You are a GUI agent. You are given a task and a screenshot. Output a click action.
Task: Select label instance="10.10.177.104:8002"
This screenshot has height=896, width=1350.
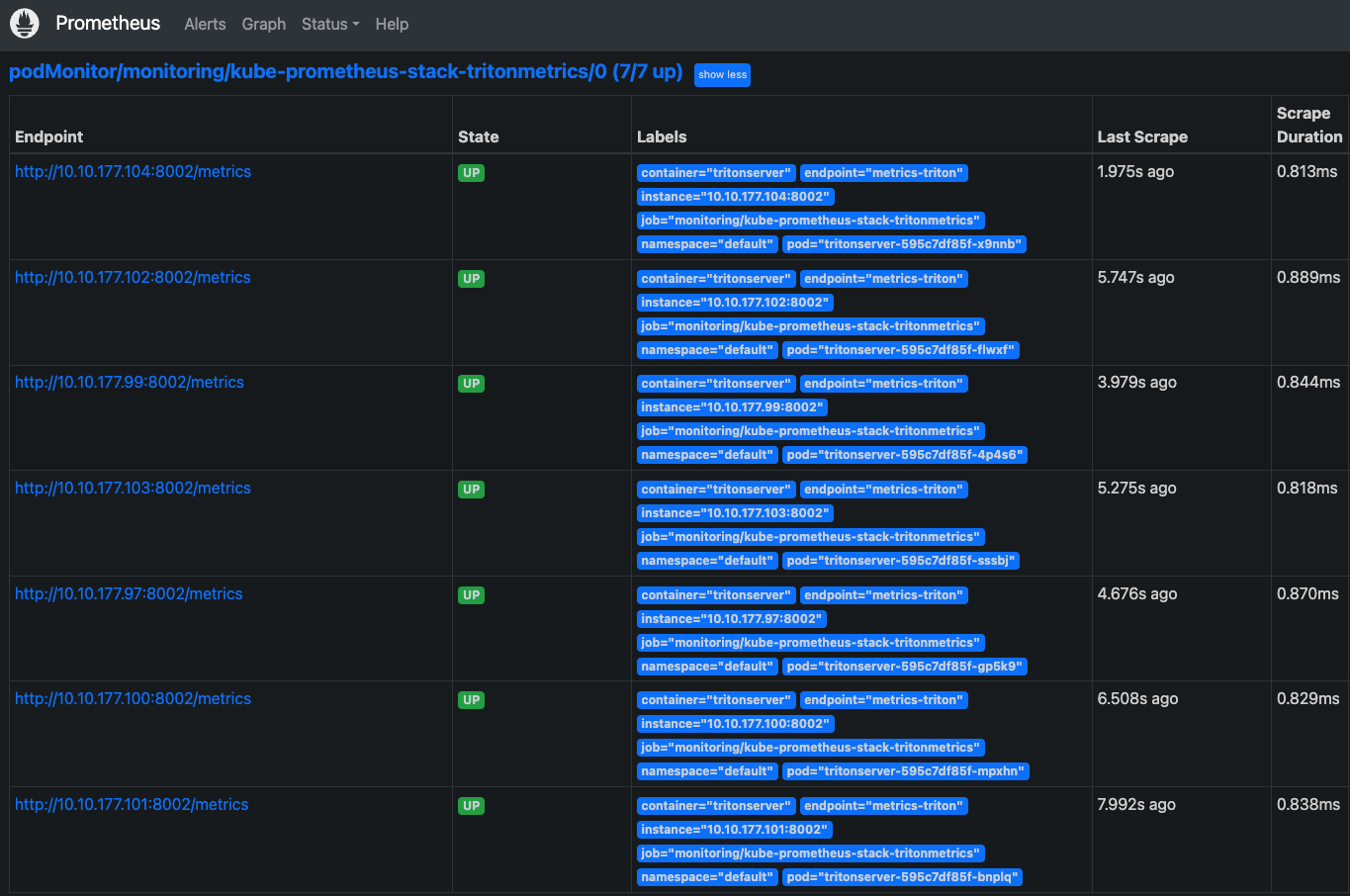(x=735, y=197)
